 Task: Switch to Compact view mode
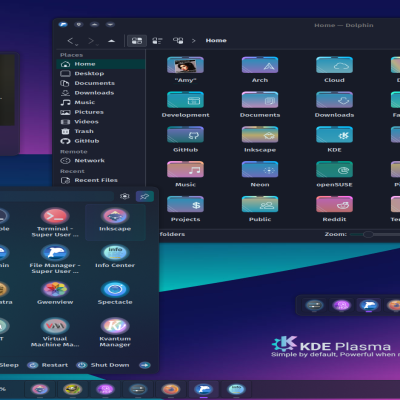coord(157,41)
